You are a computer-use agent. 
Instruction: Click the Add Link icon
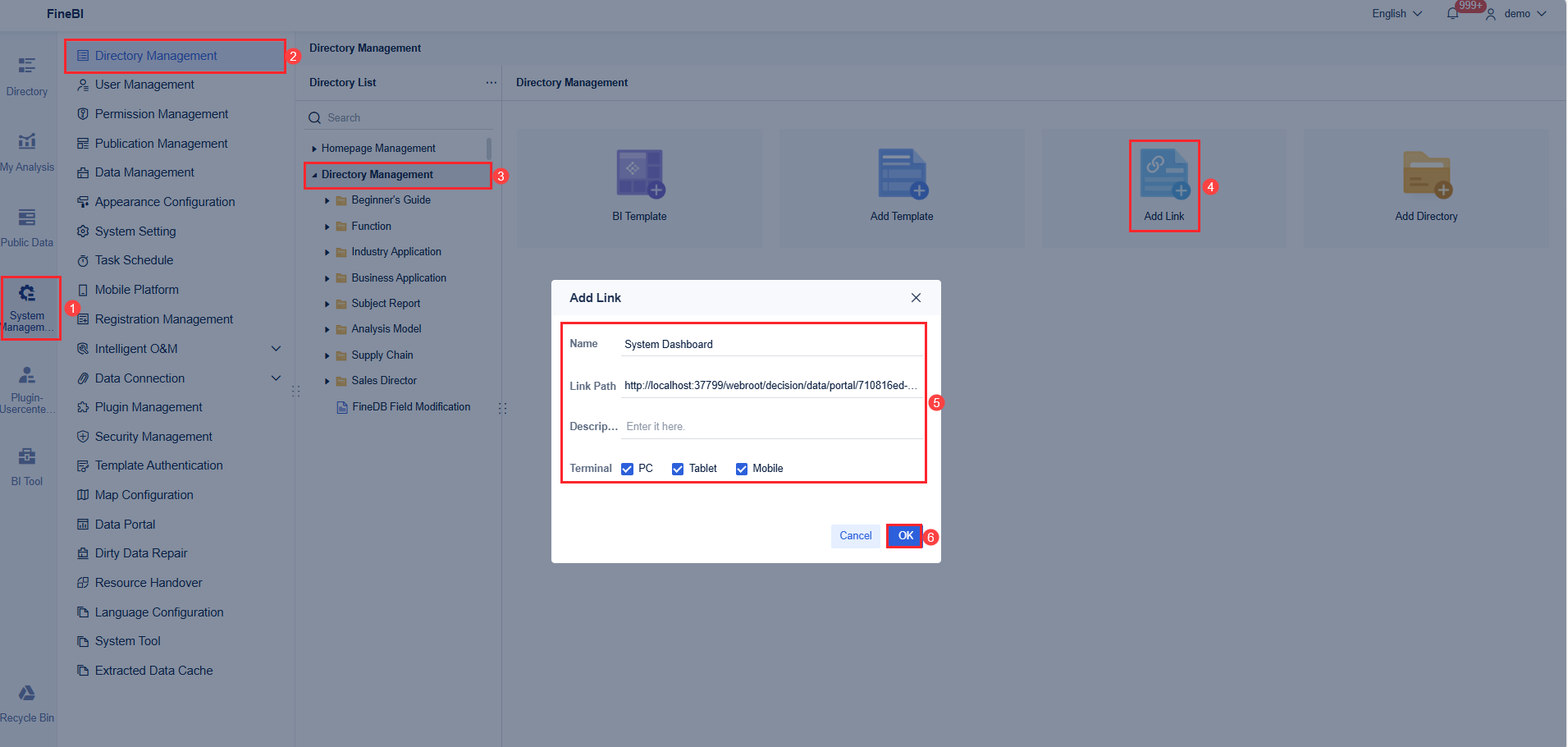point(1164,173)
